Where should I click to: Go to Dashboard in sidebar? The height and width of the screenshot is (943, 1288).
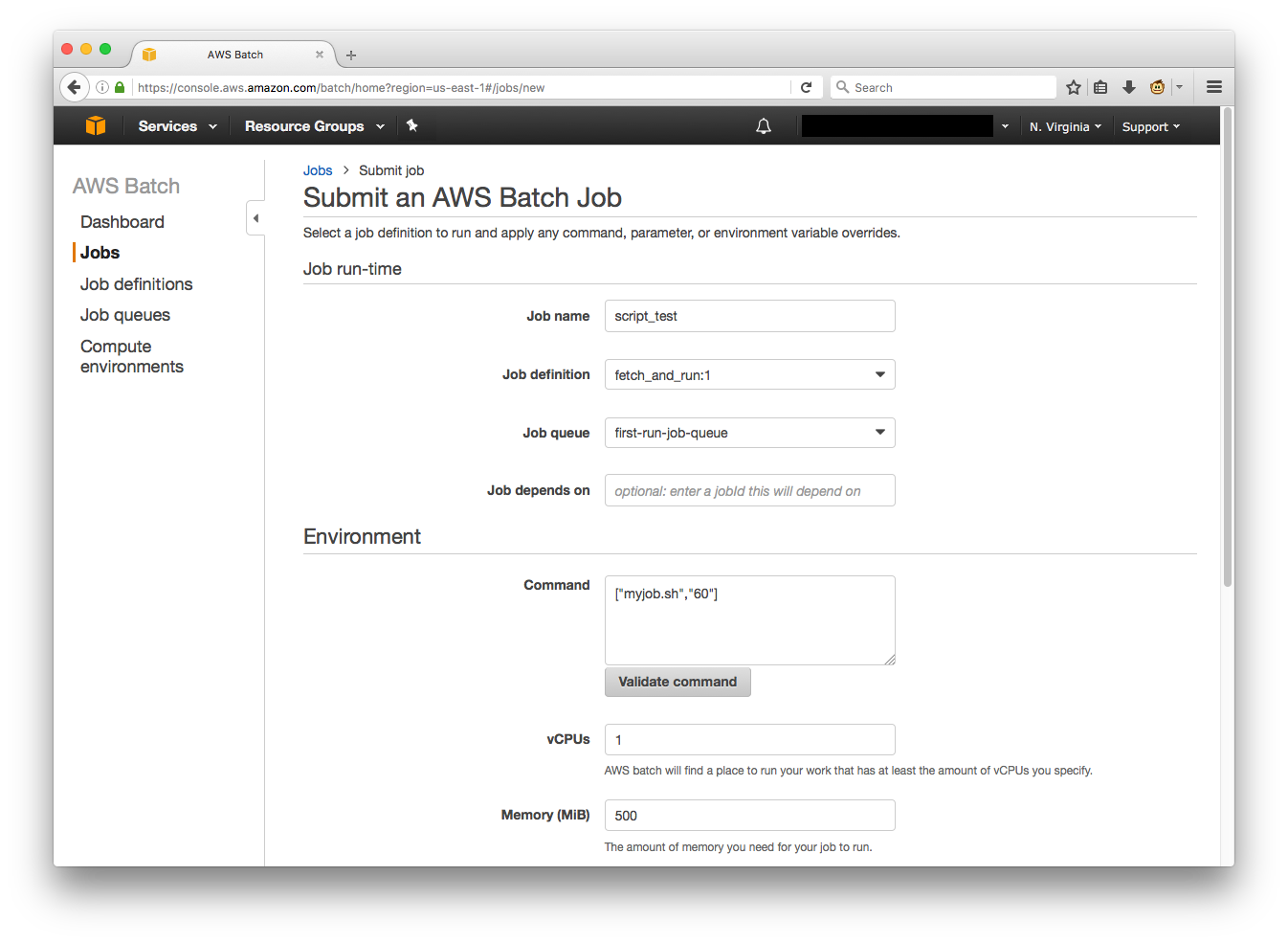click(122, 222)
